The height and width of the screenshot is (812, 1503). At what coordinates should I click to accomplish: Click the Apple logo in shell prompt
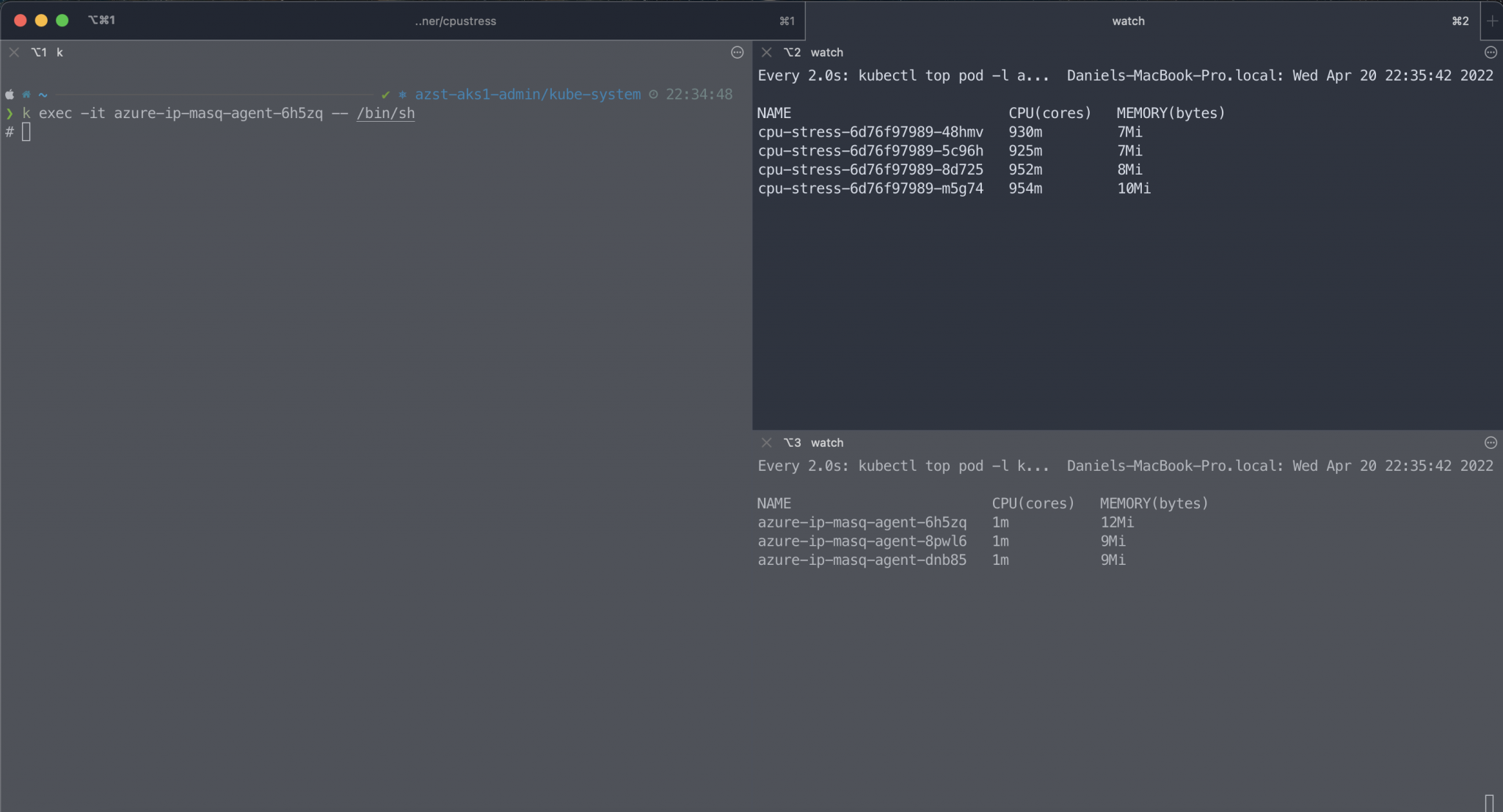[x=10, y=95]
